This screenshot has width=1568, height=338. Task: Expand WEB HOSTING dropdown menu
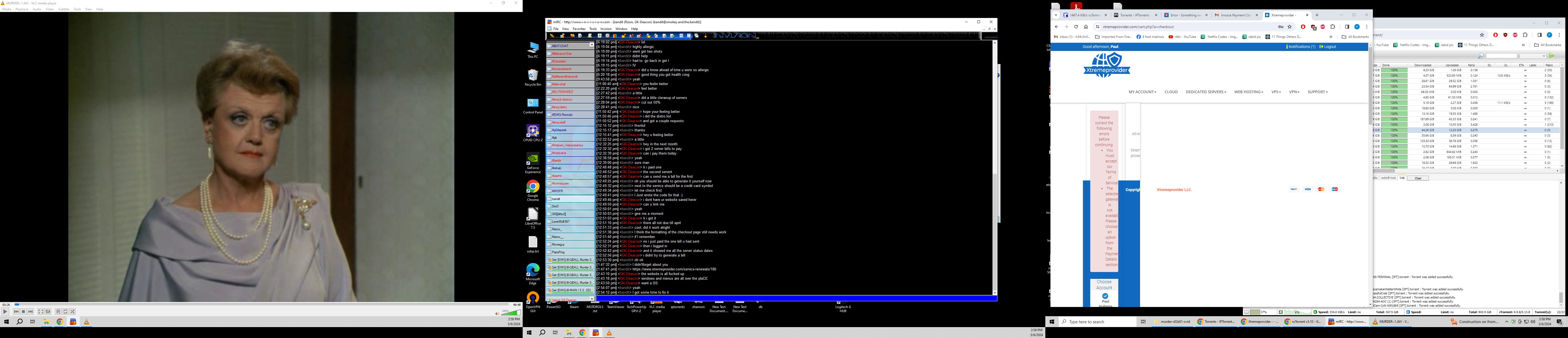(1248, 92)
